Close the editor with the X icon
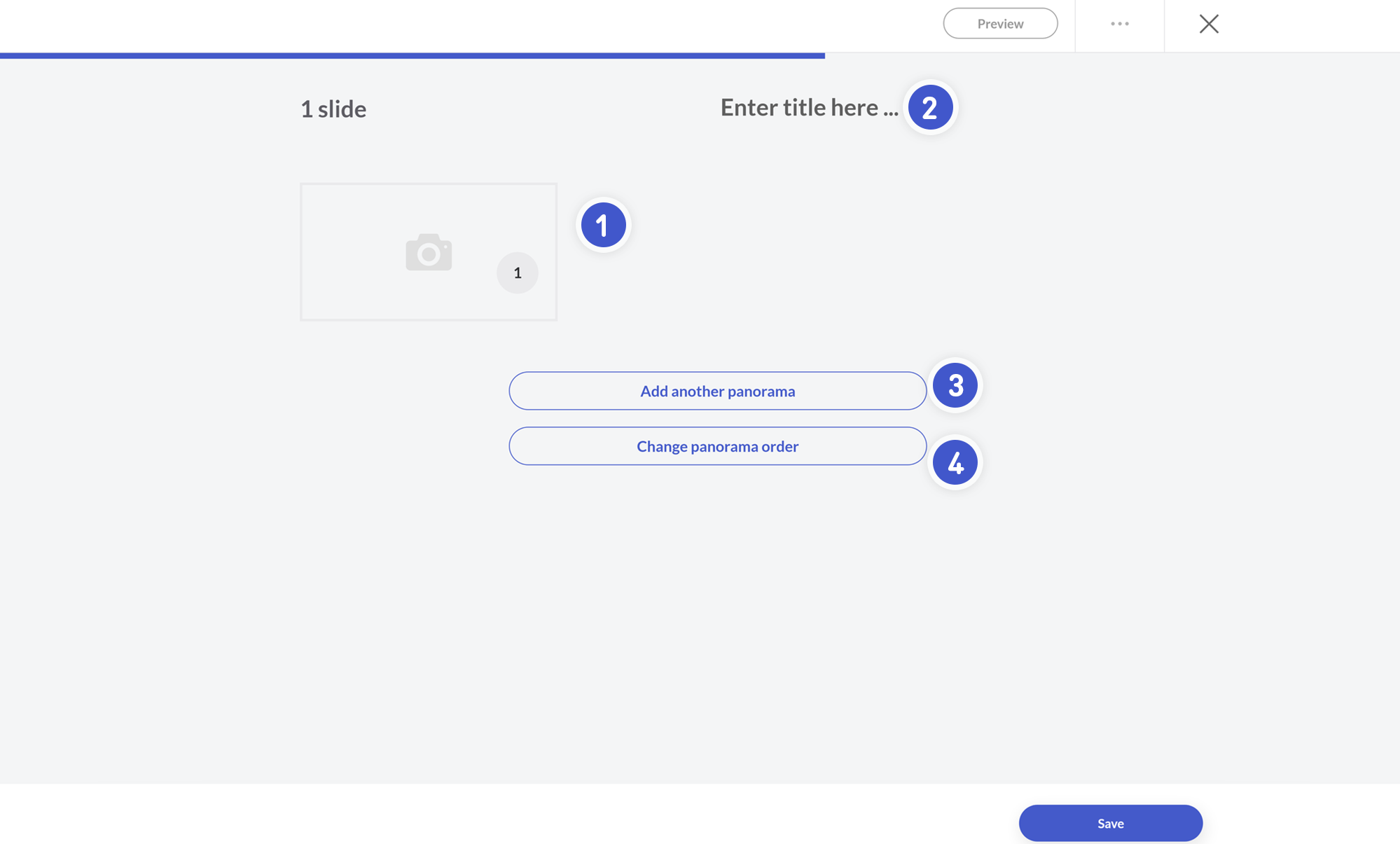Viewport: 1400px width, 844px height. click(1209, 24)
